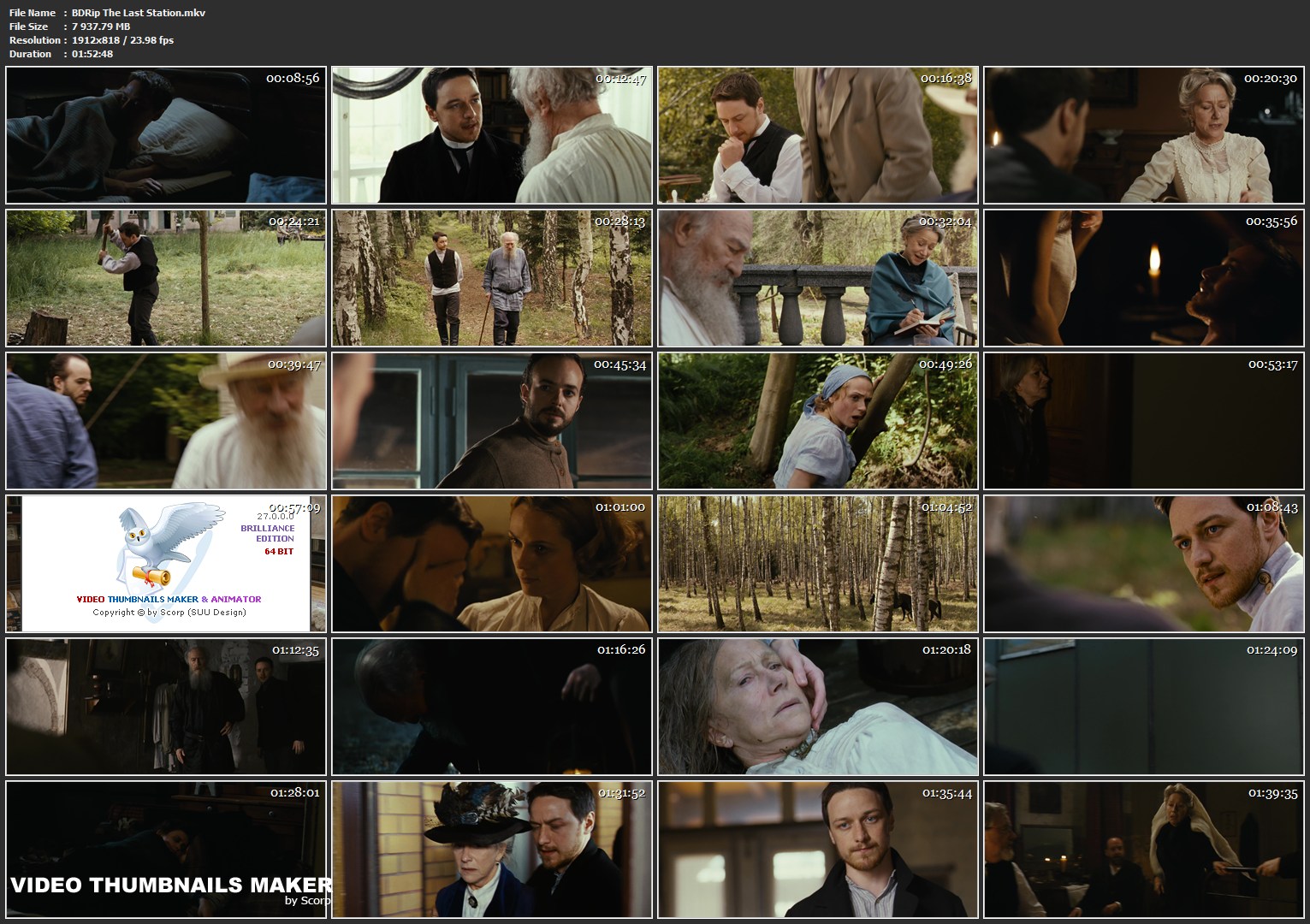Open the 00:32:04 frame with woman writing
Image resolution: width=1310 pixels, height=924 pixels.
[x=818, y=278]
